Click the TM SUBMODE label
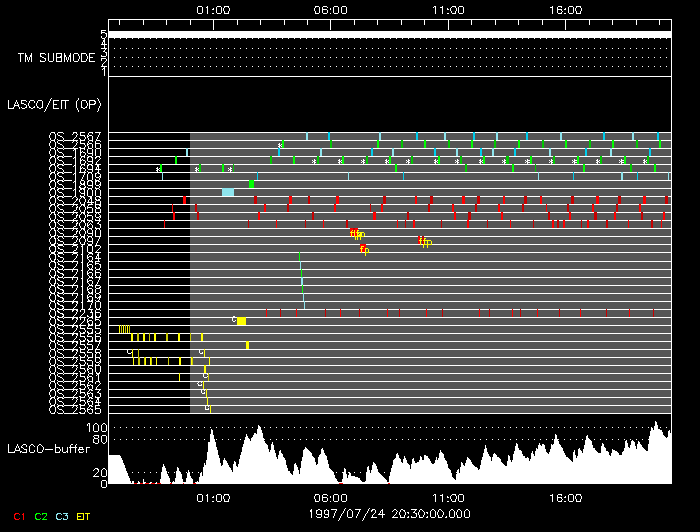700x532 pixels. (55, 58)
